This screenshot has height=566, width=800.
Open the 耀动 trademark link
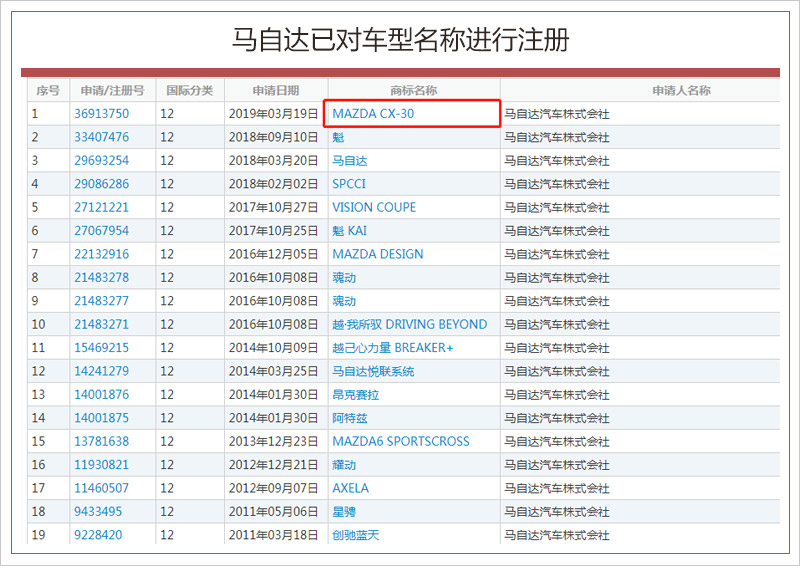[344, 465]
